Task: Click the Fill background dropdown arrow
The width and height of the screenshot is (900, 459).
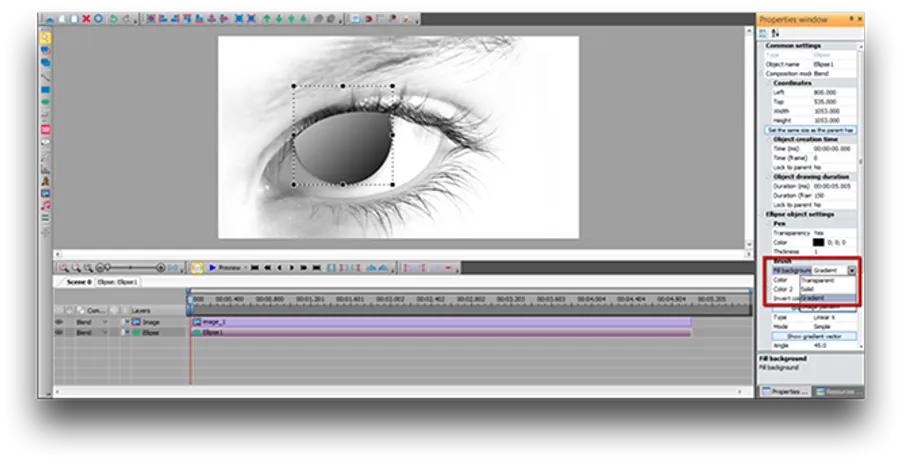Action: click(852, 270)
